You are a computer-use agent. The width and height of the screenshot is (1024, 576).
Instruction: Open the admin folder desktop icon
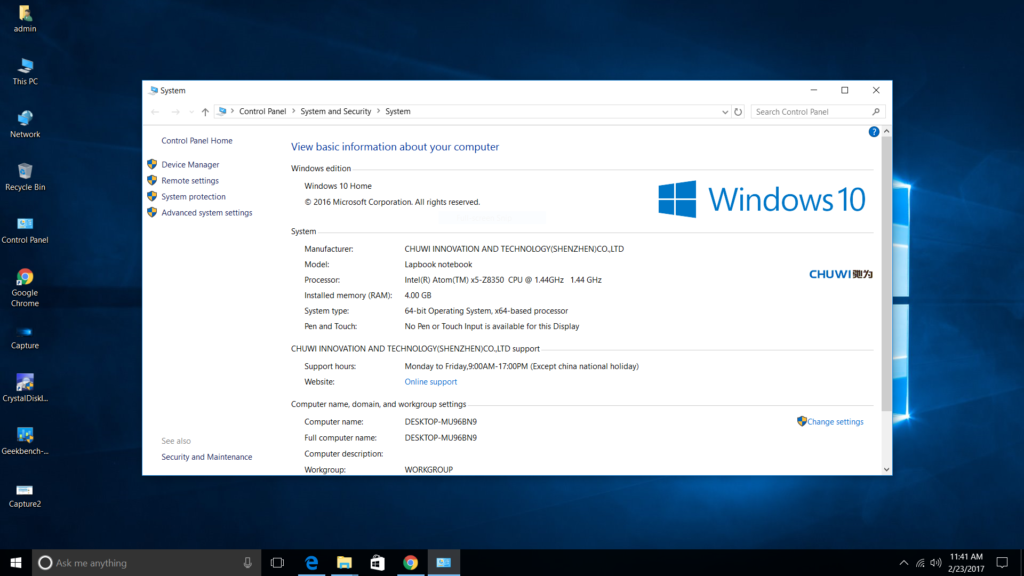(x=25, y=18)
